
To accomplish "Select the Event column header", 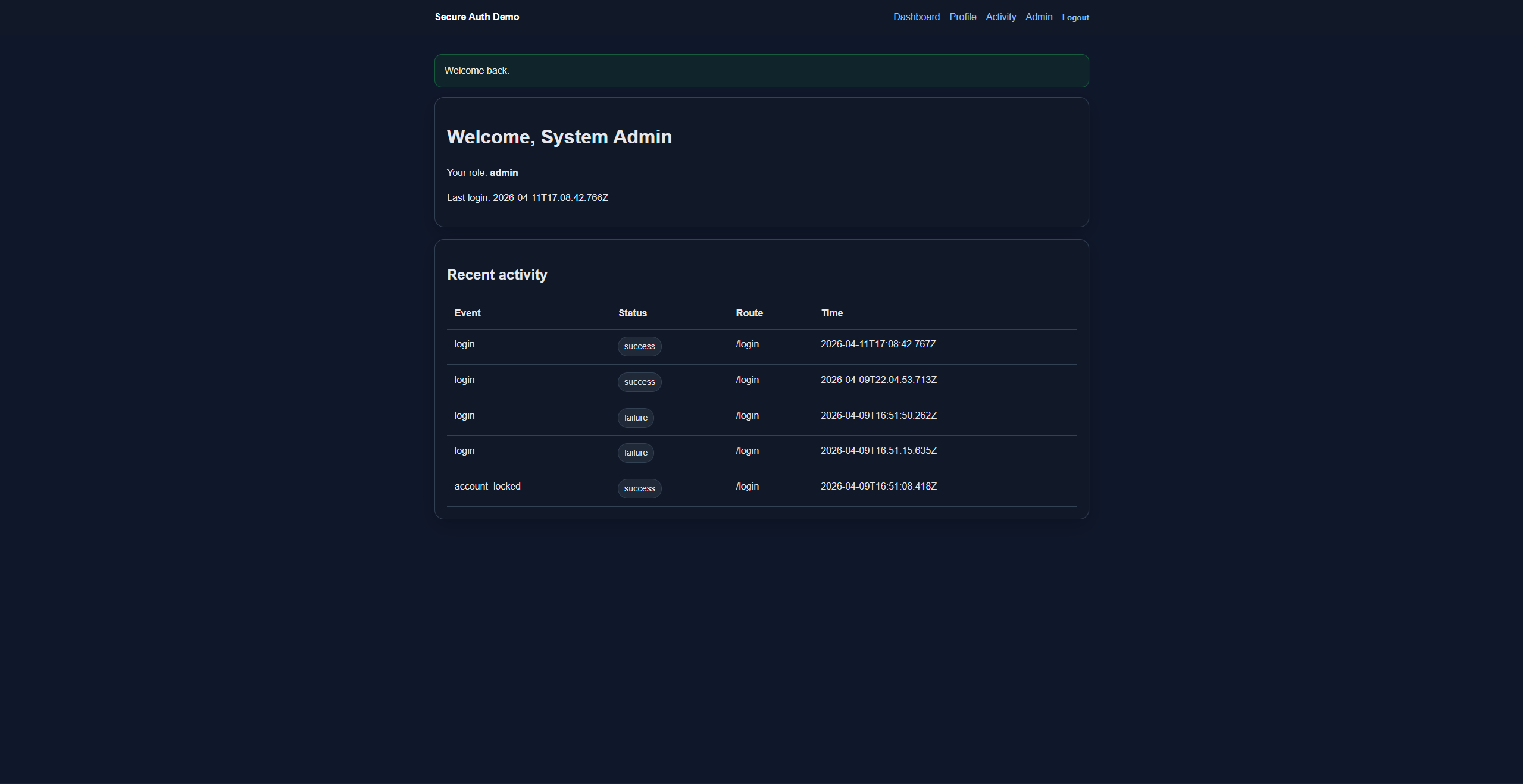I will coord(467,313).
